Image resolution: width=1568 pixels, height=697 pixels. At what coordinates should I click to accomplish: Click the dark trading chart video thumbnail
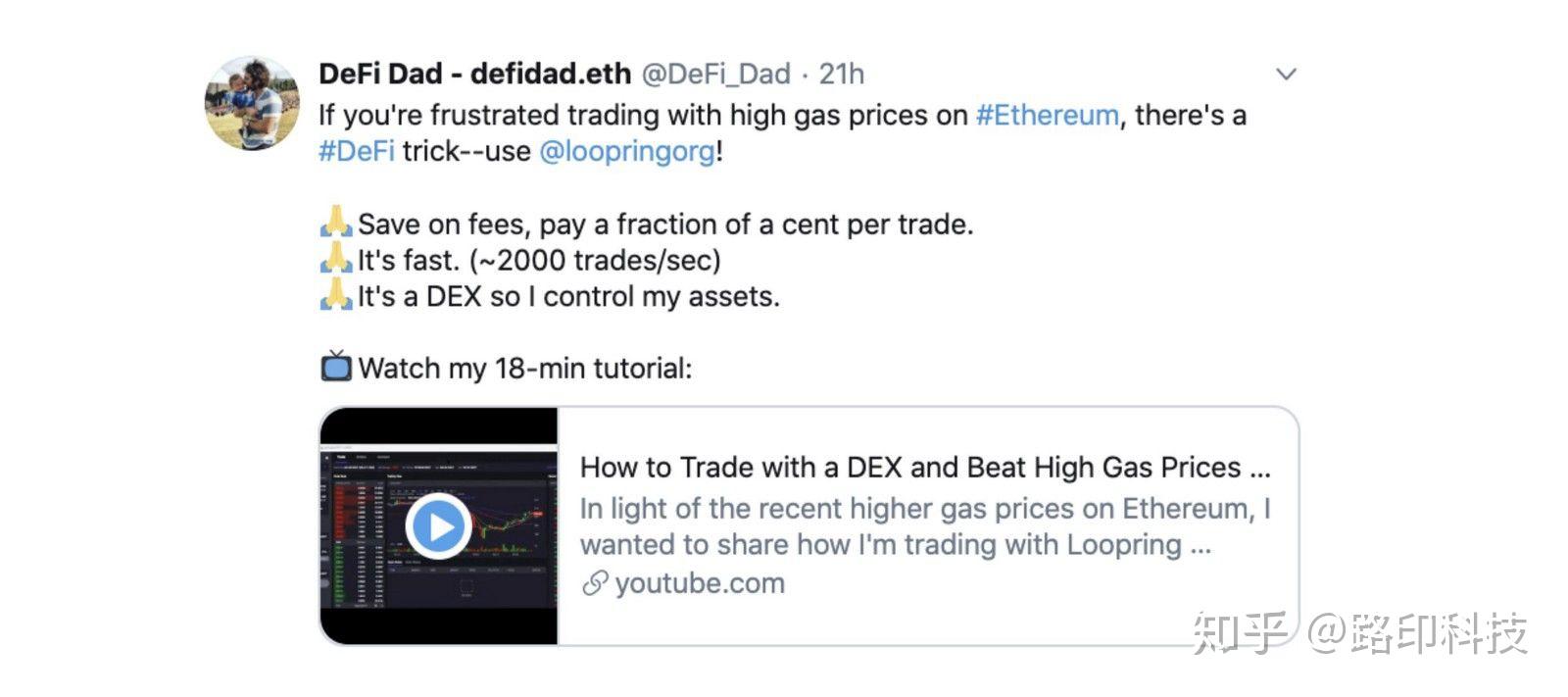(x=439, y=526)
